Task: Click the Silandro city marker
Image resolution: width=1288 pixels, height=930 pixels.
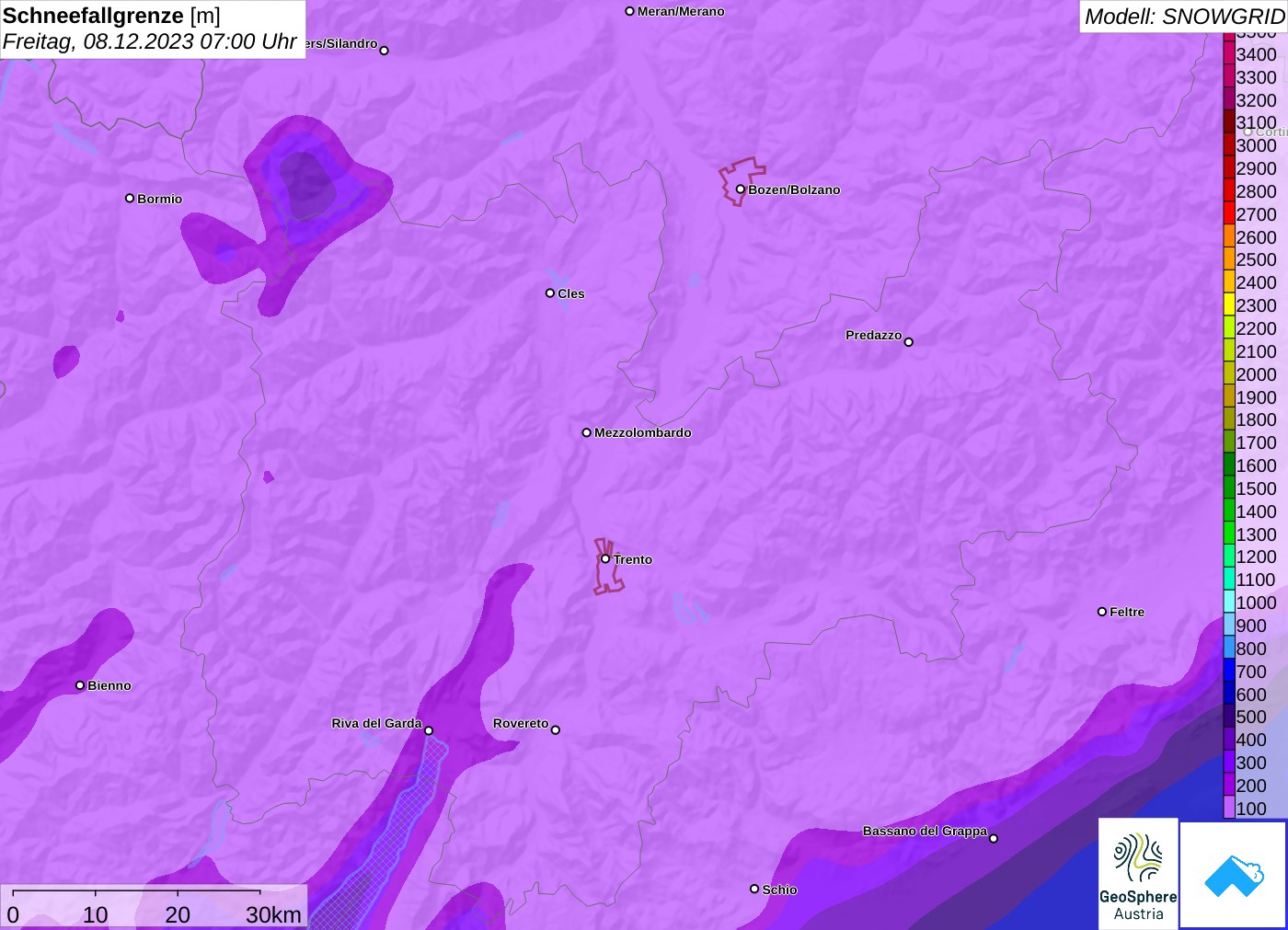Action: tap(384, 51)
